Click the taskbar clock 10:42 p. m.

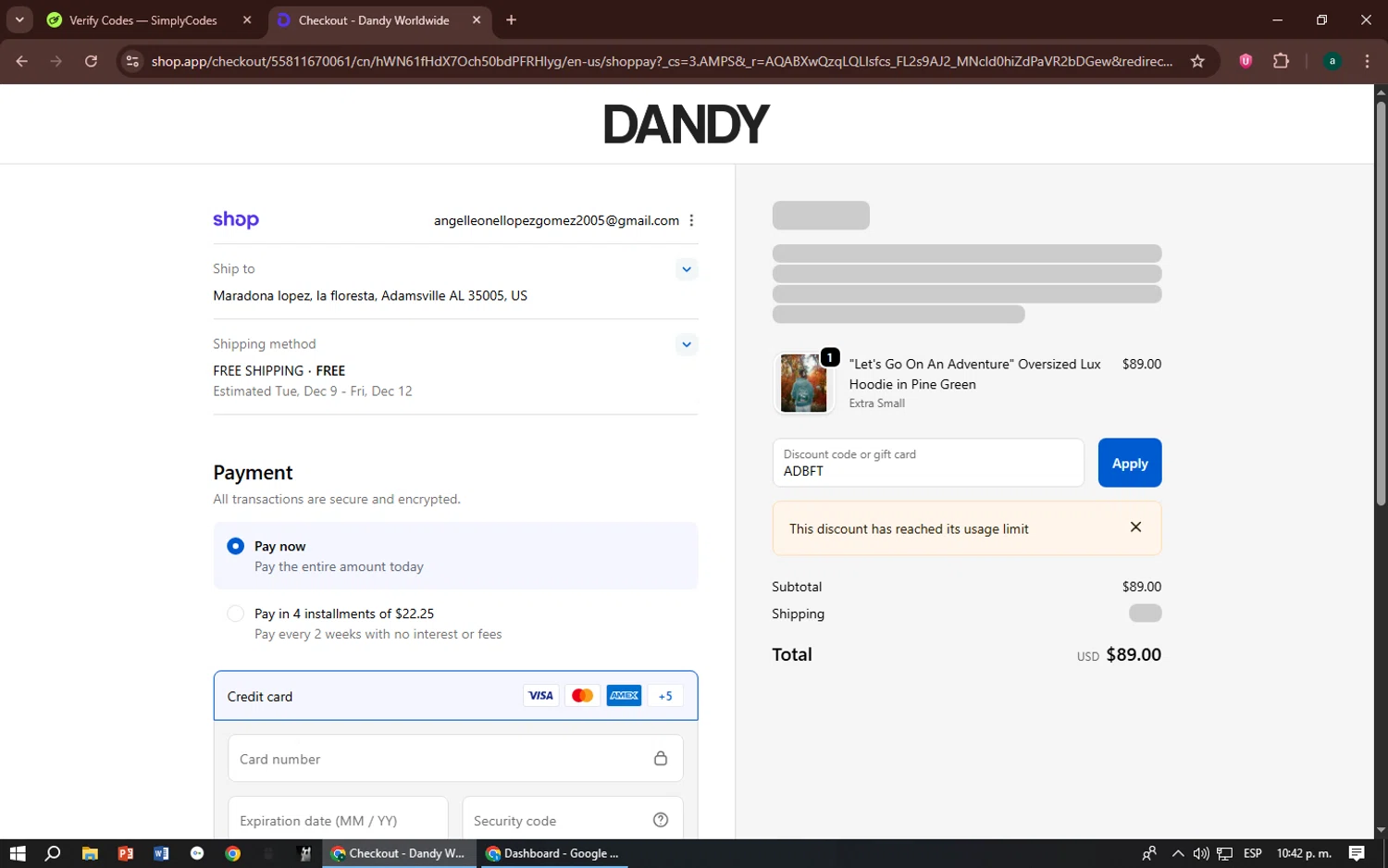coord(1304,853)
